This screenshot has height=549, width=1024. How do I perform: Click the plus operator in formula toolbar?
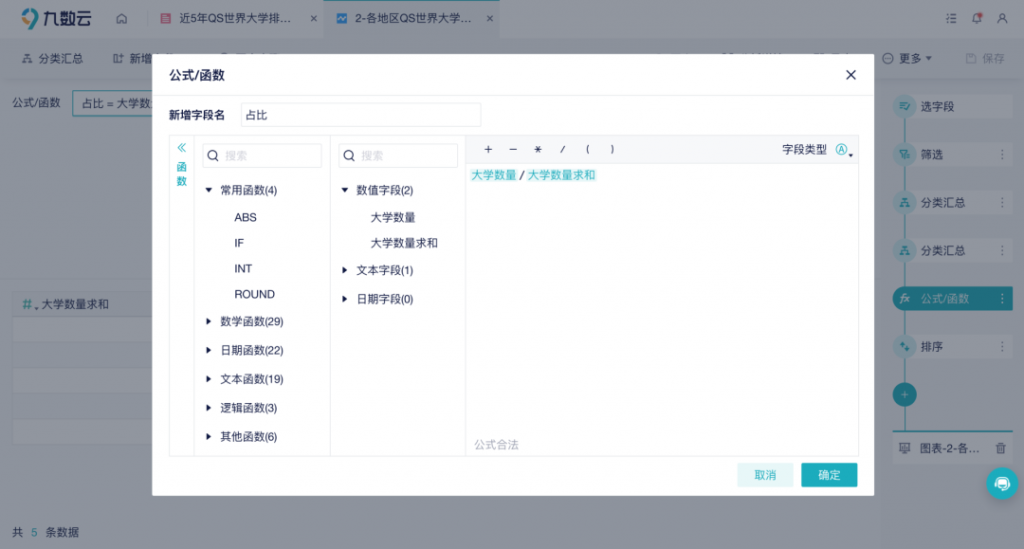(488, 150)
